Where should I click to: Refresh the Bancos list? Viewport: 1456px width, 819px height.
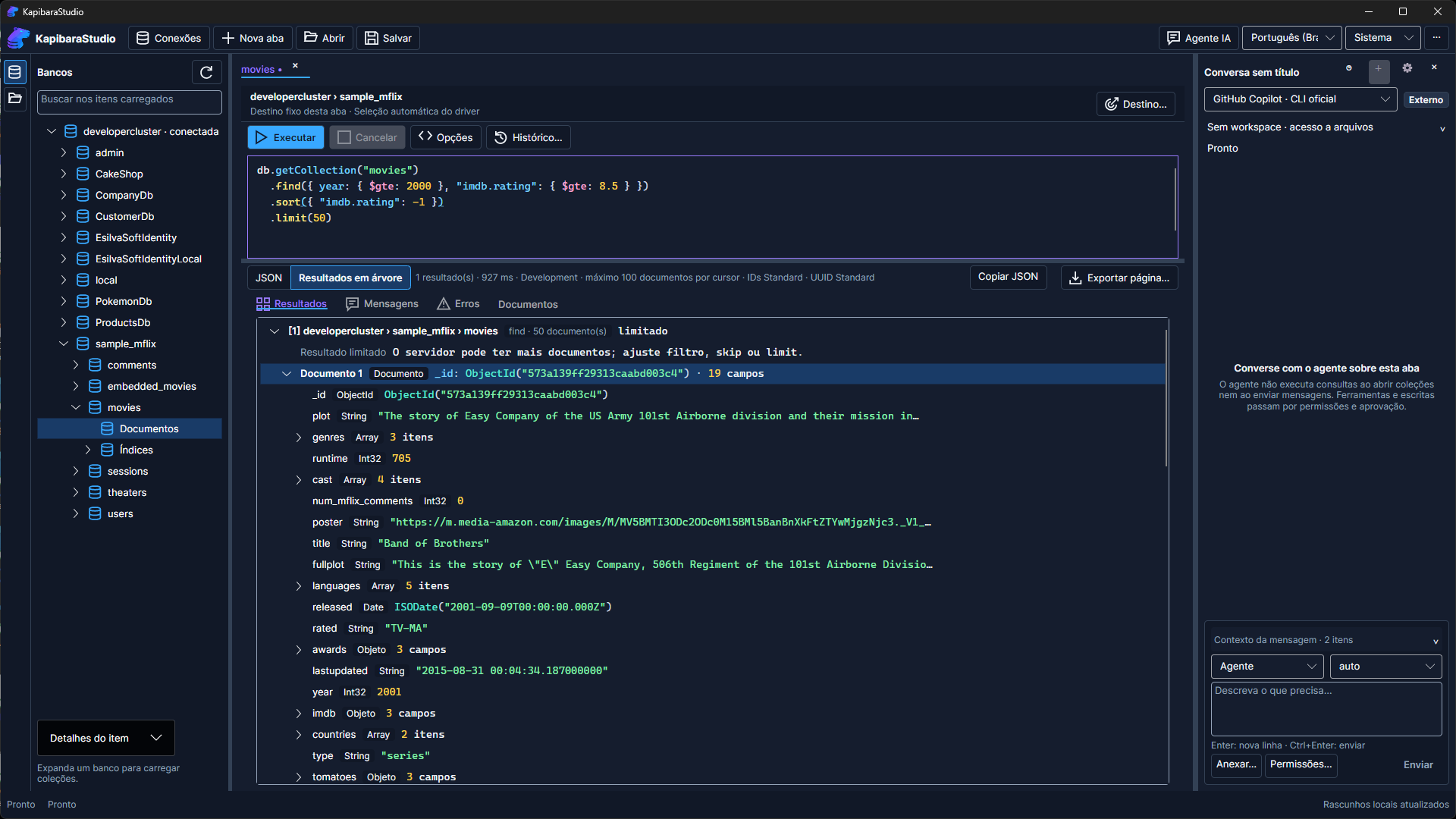(206, 72)
